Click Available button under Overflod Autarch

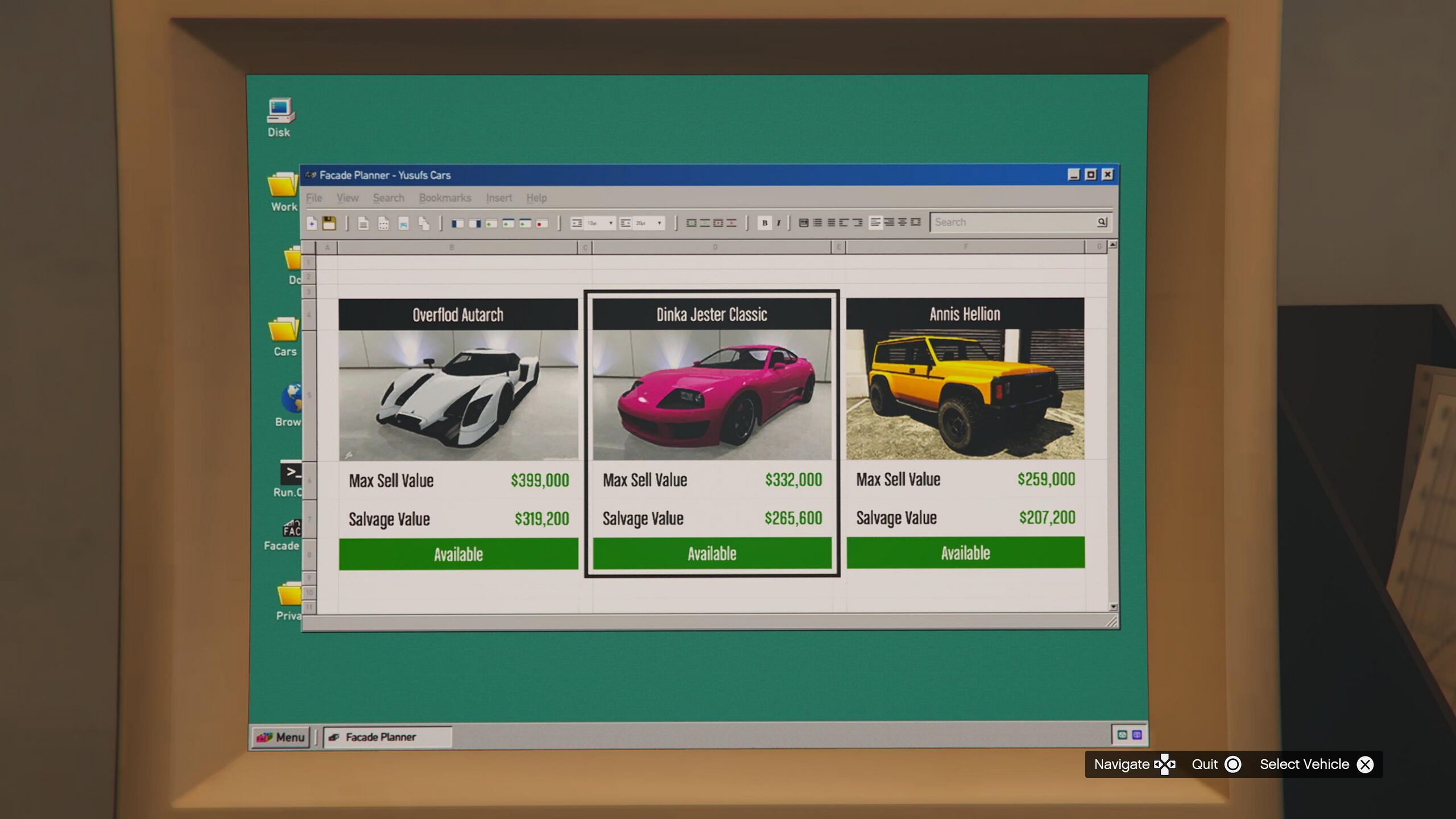pyautogui.click(x=458, y=554)
